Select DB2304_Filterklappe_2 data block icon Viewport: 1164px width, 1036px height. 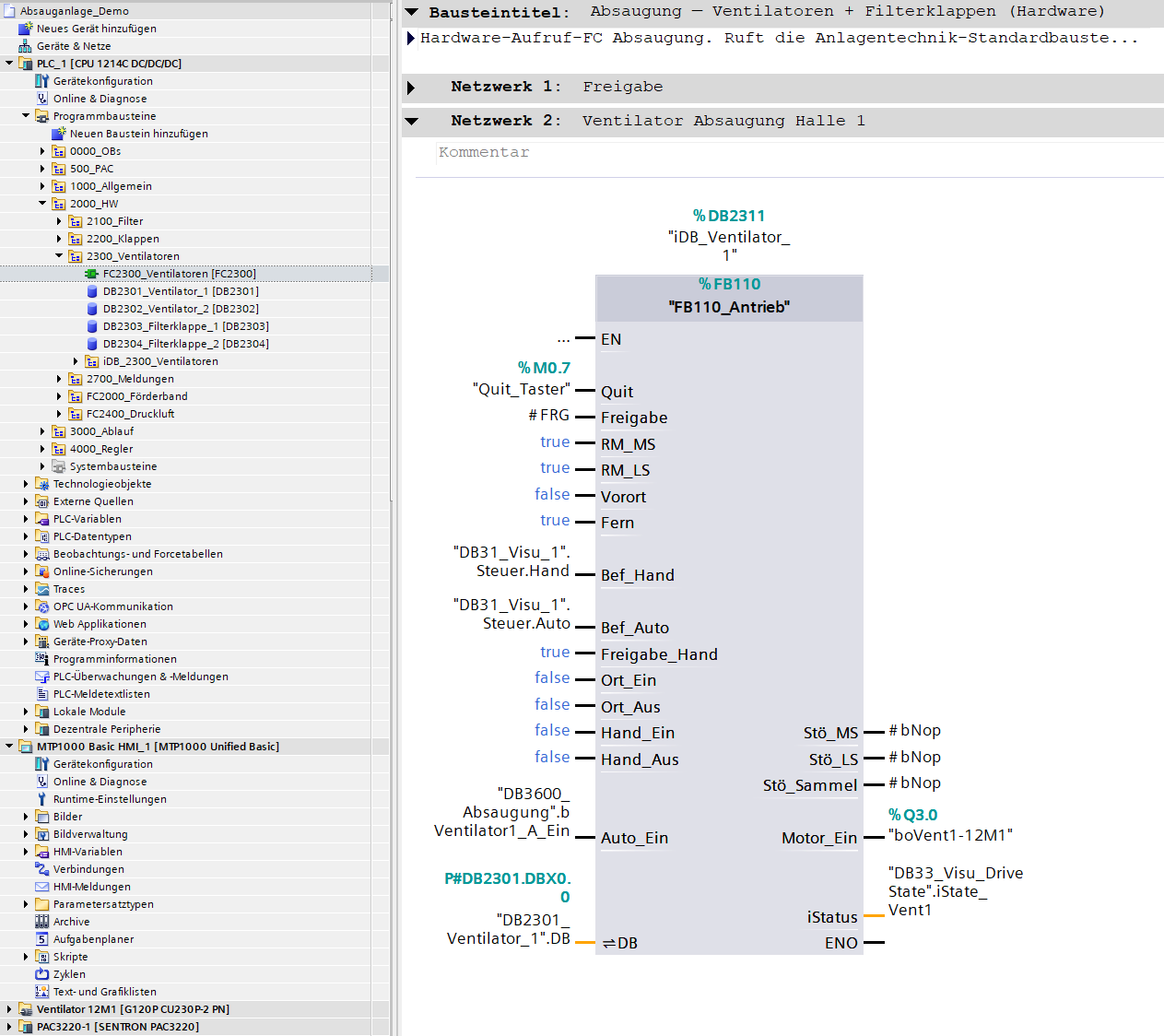(91, 344)
